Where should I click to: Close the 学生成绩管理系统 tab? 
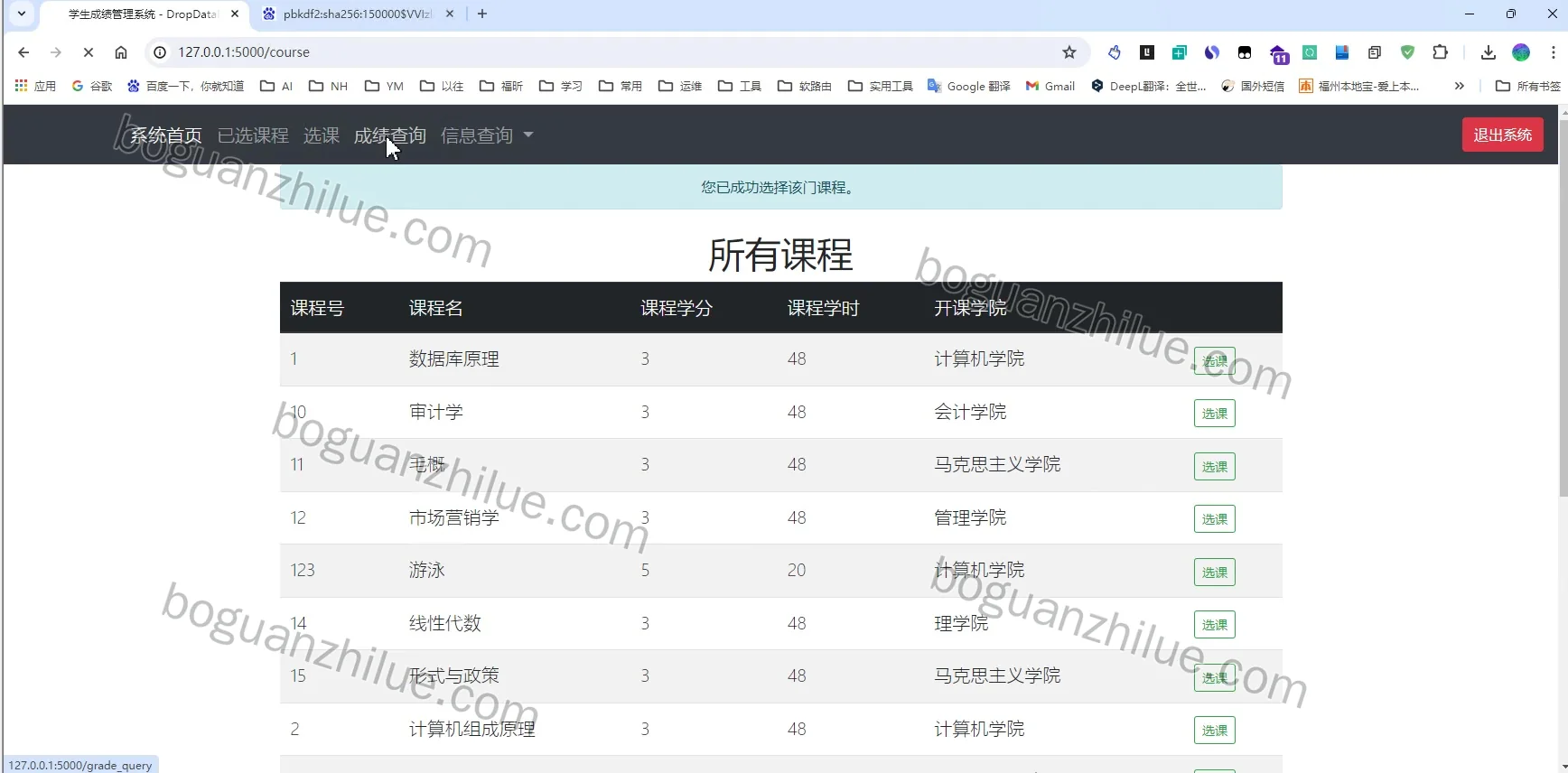click(235, 14)
